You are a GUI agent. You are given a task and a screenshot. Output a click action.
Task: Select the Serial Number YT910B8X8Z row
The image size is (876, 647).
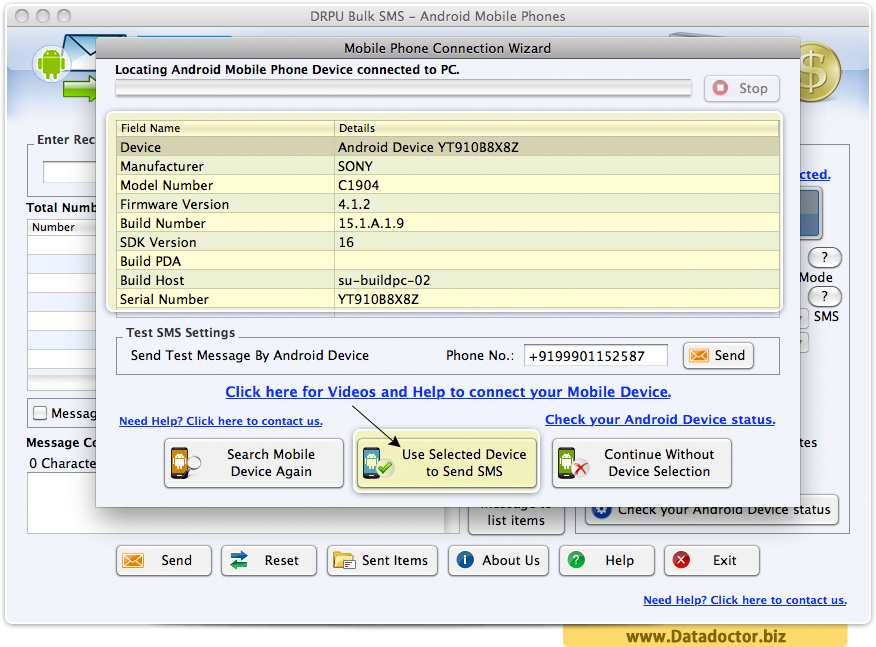[x=447, y=299]
